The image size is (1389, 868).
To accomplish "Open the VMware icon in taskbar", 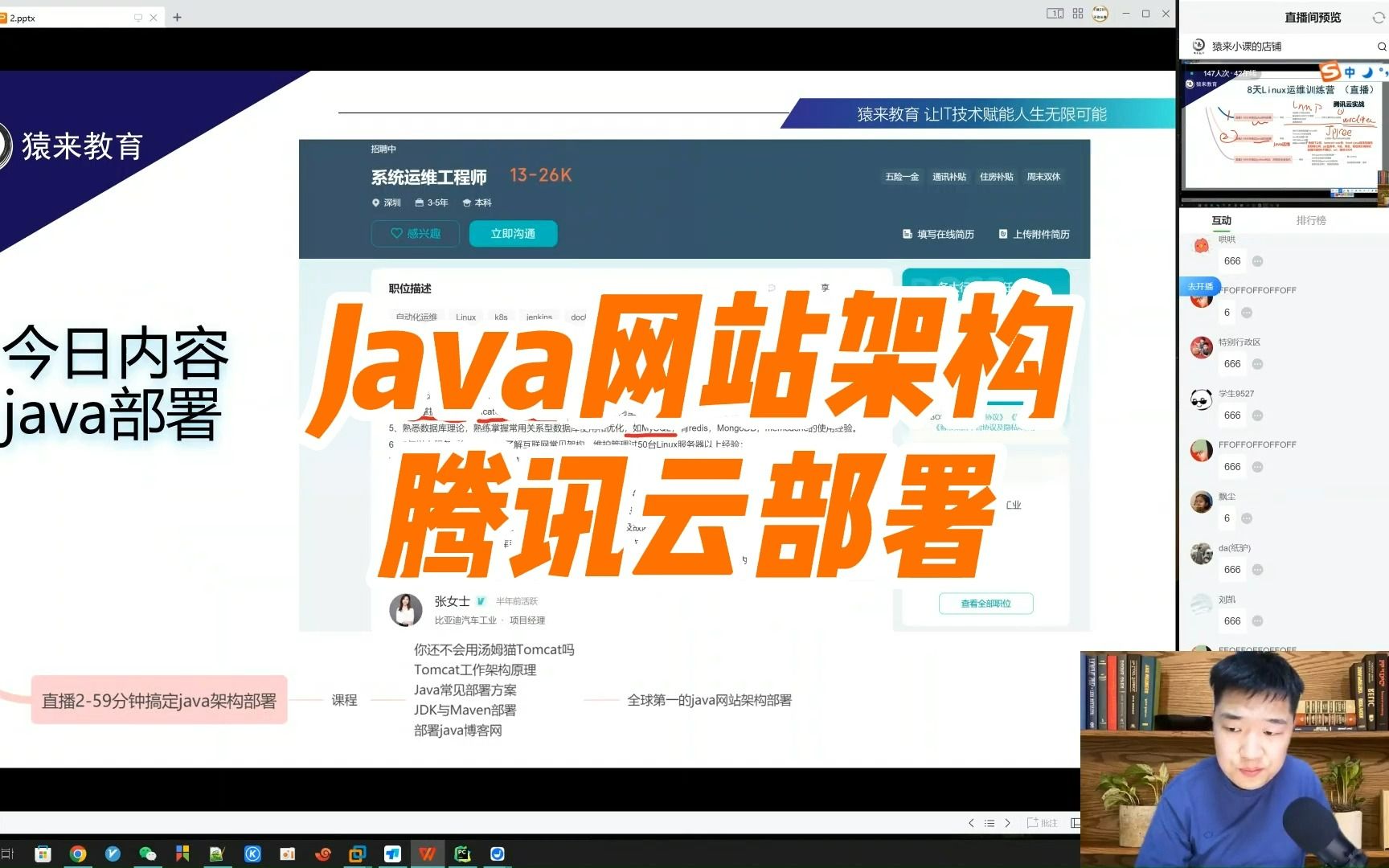I will coord(357,854).
